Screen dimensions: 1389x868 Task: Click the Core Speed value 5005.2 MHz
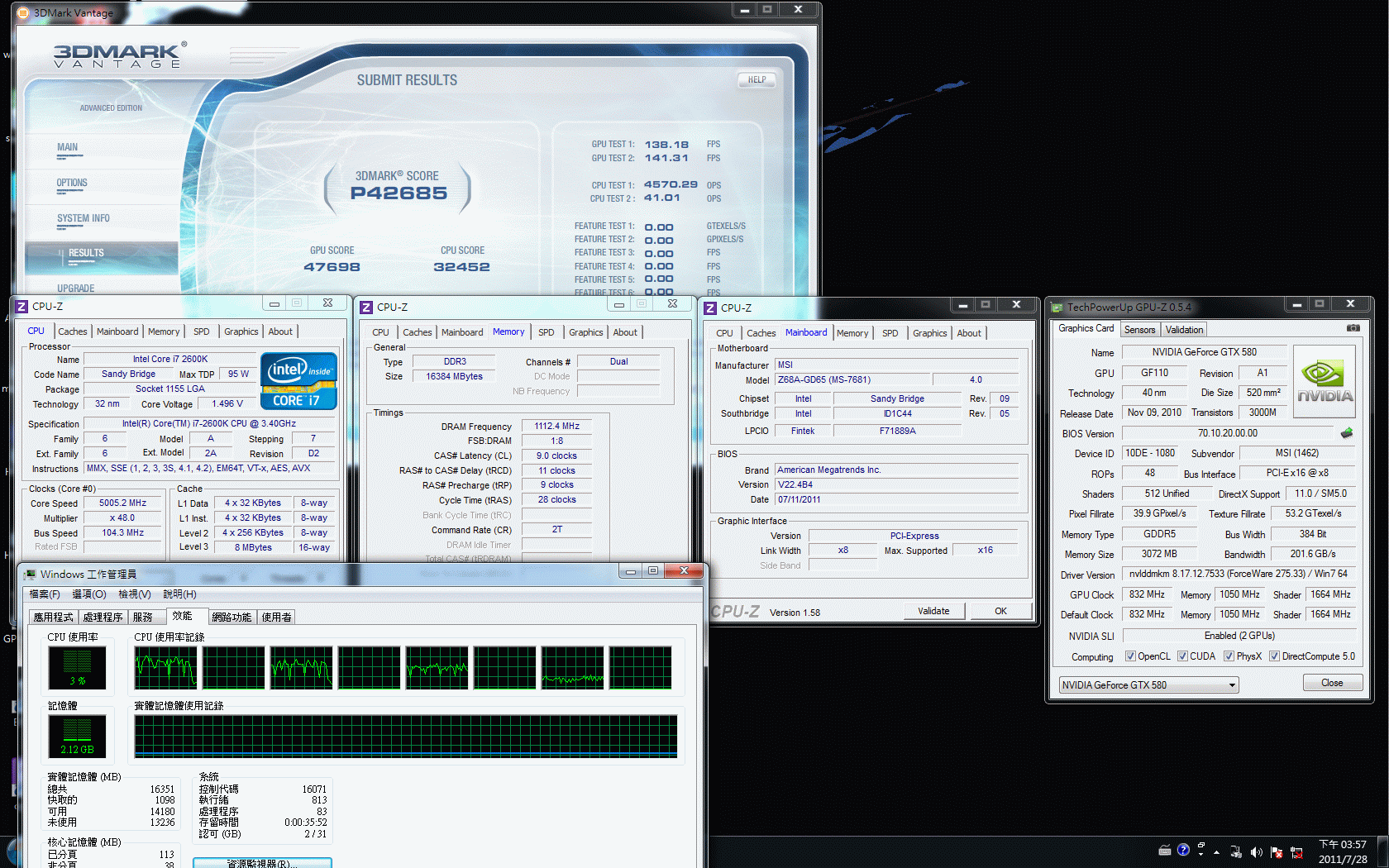pyautogui.click(x=122, y=503)
